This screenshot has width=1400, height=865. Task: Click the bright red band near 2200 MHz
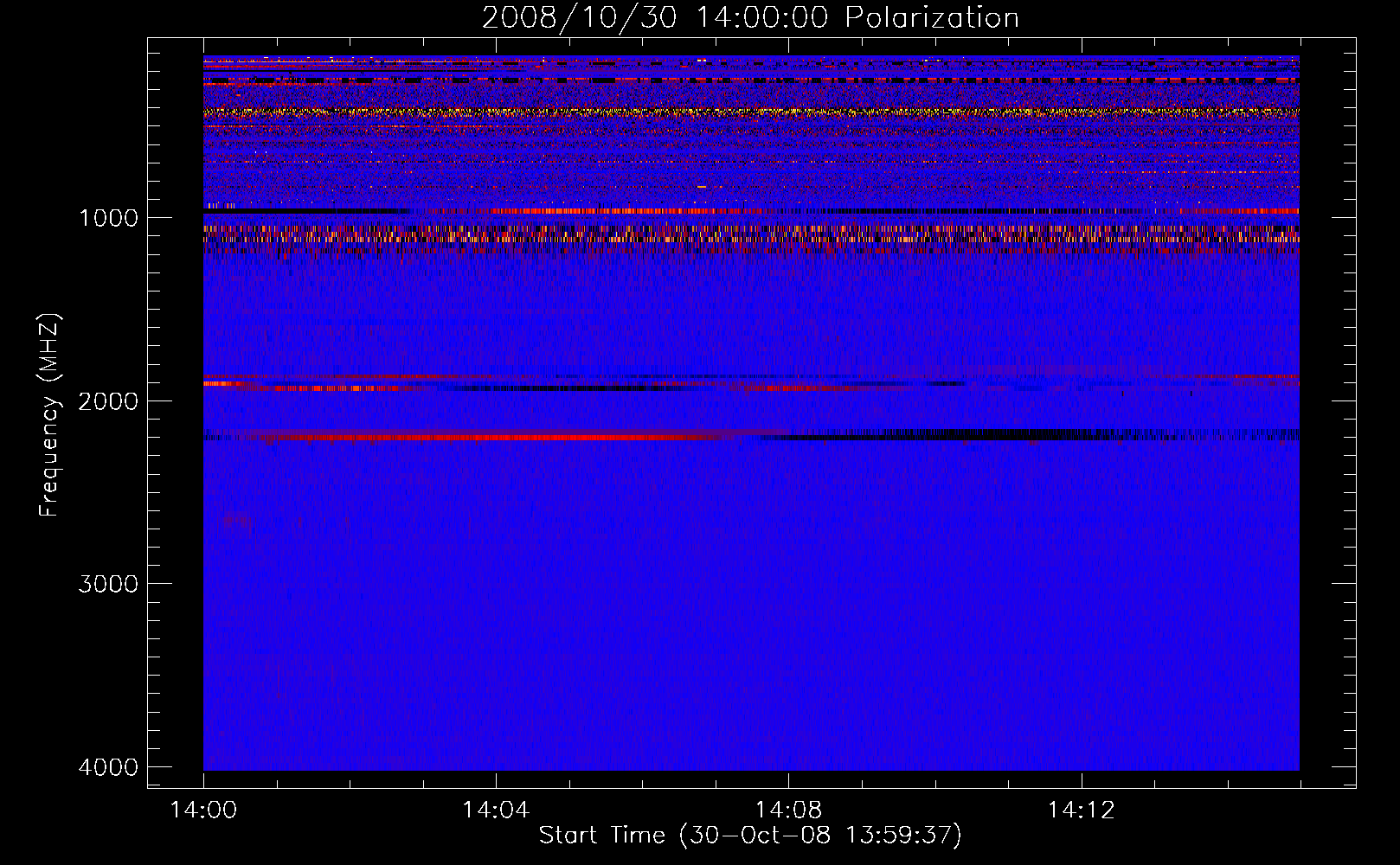pyautogui.click(x=493, y=438)
